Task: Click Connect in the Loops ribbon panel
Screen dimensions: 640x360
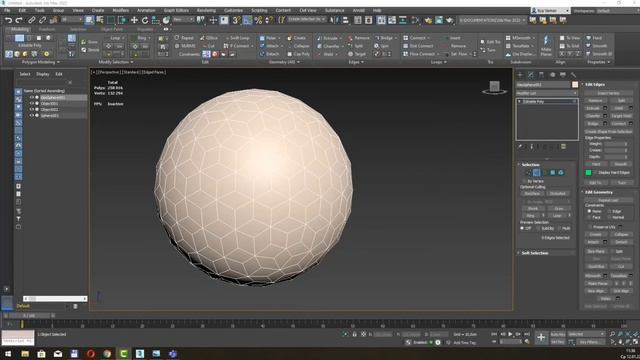Action: pos(417,38)
